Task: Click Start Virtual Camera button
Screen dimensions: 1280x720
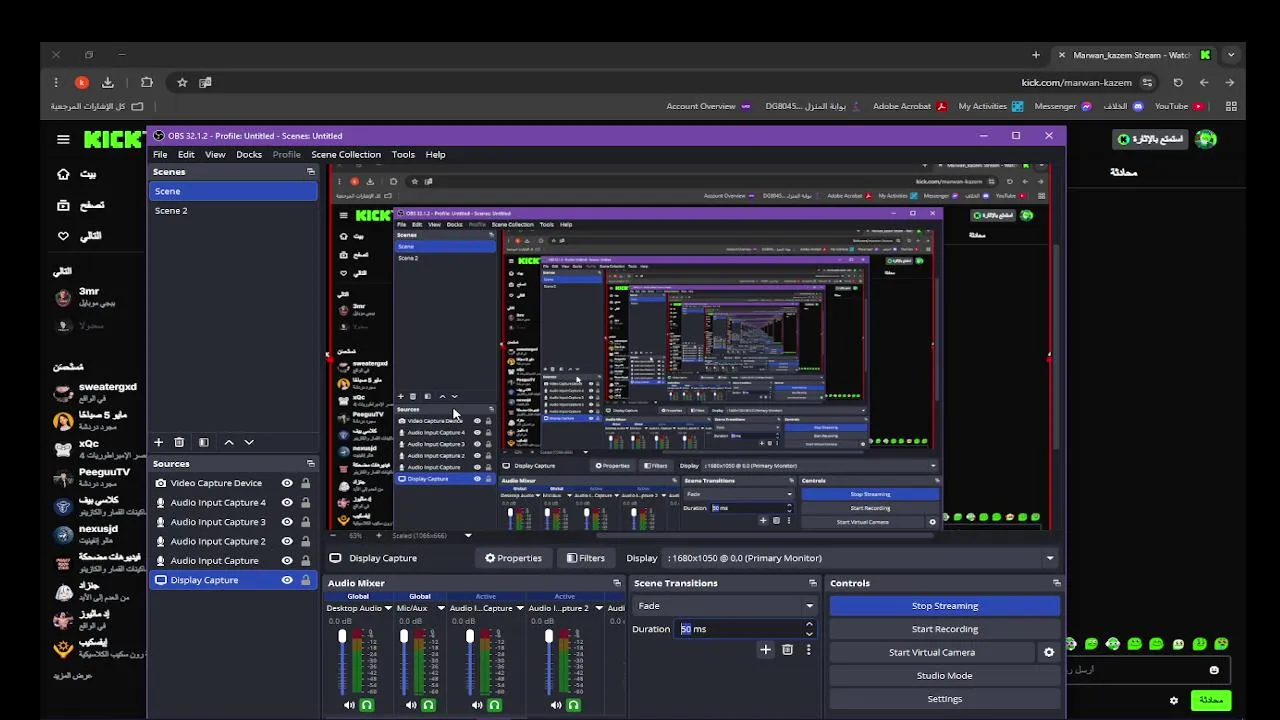Action: coord(932,652)
